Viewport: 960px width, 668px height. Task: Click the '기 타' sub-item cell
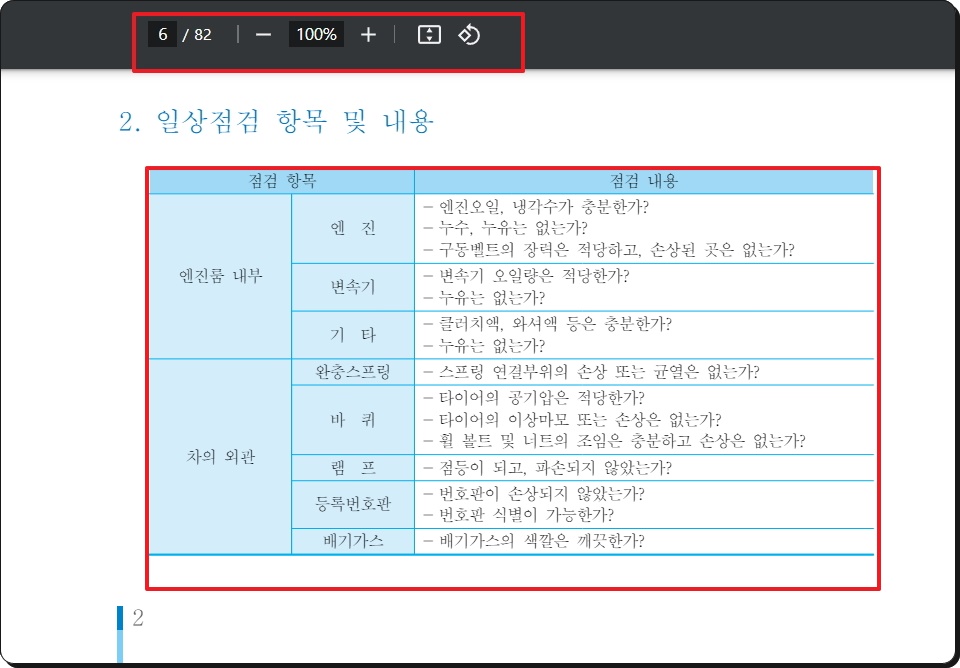(353, 335)
